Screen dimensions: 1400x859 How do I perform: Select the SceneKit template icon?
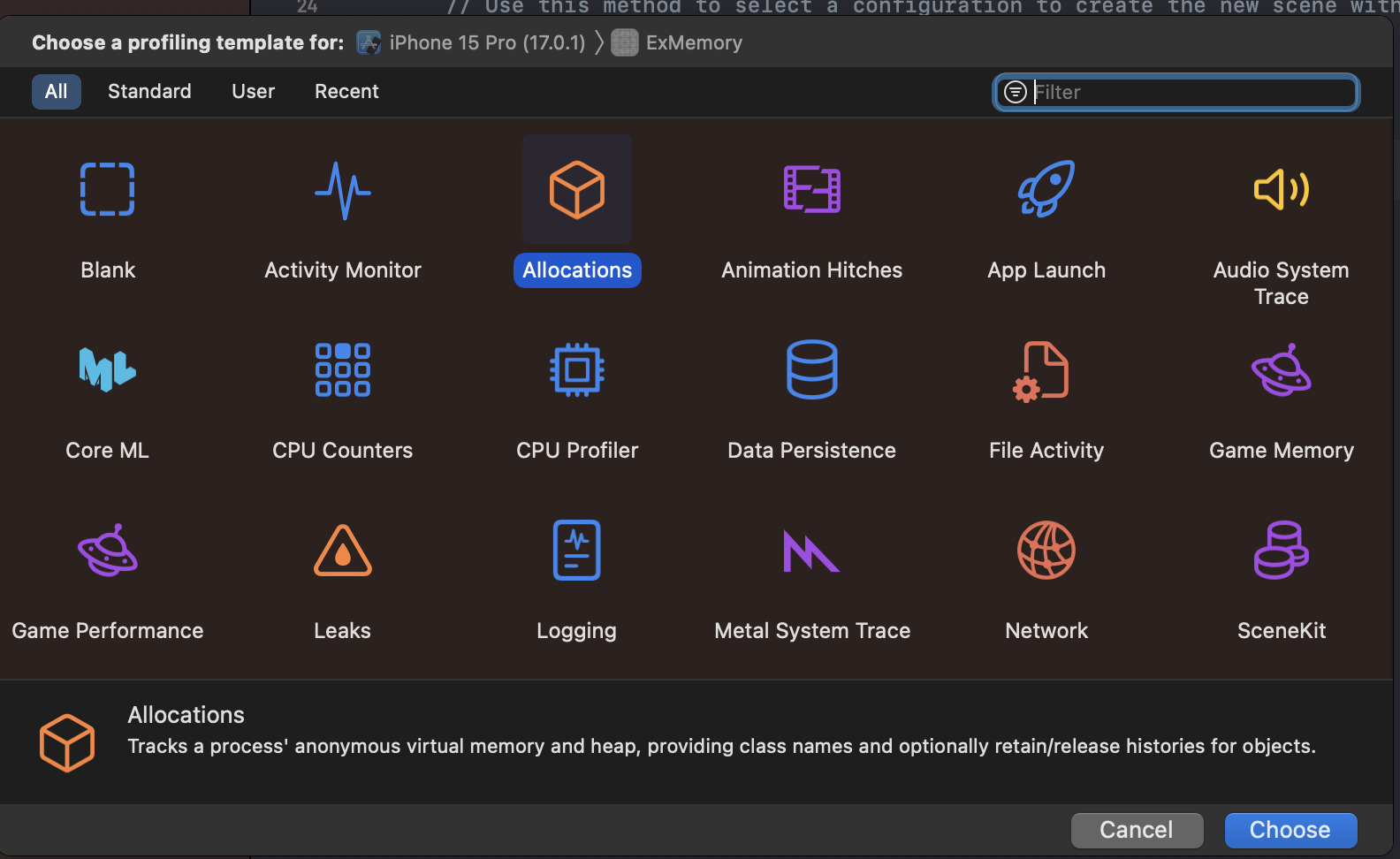(1282, 550)
